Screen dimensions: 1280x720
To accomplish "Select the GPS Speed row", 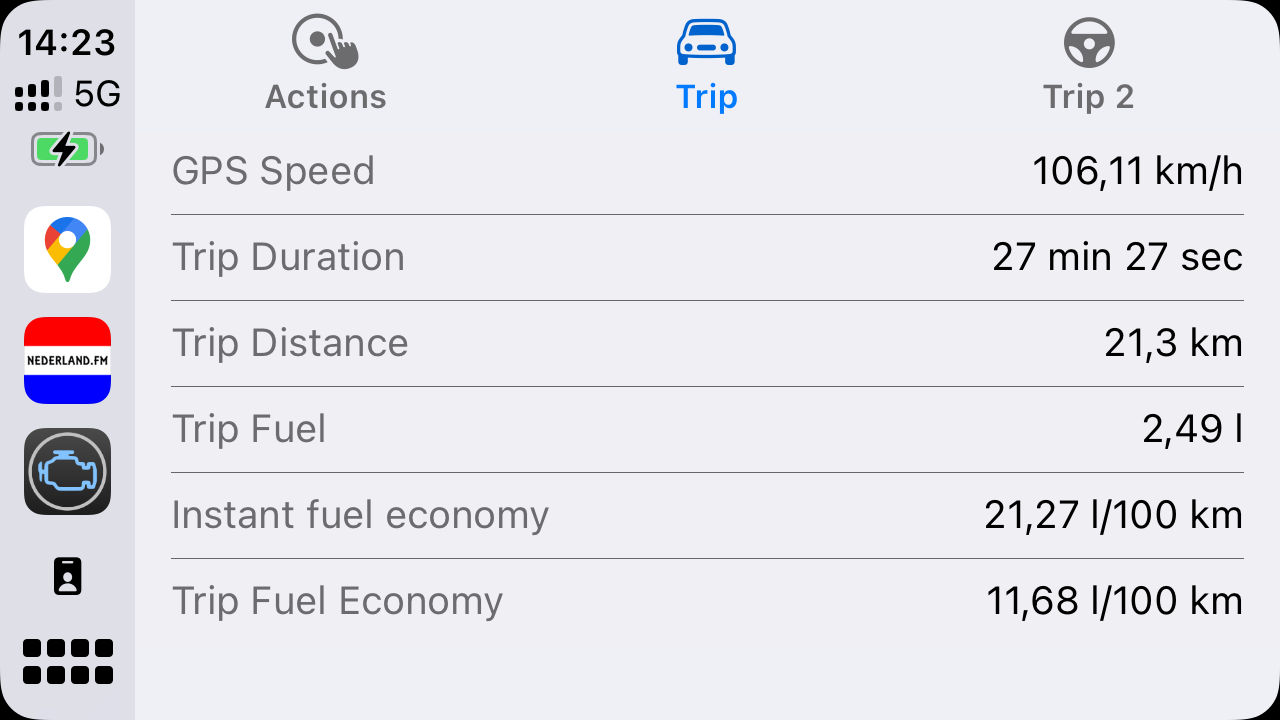I will 707,171.
